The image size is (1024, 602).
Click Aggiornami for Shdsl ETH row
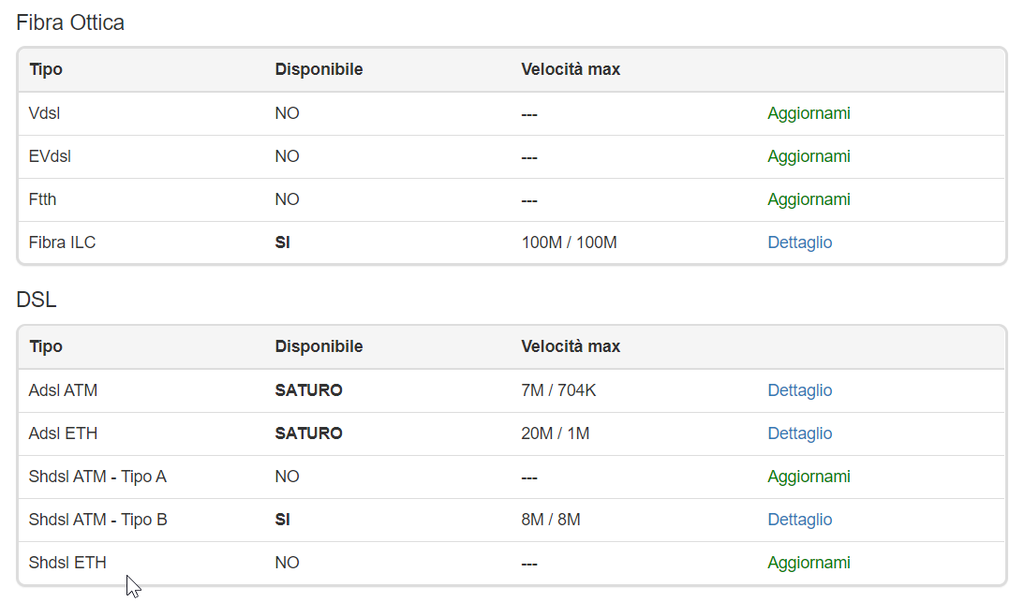click(x=808, y=563)
